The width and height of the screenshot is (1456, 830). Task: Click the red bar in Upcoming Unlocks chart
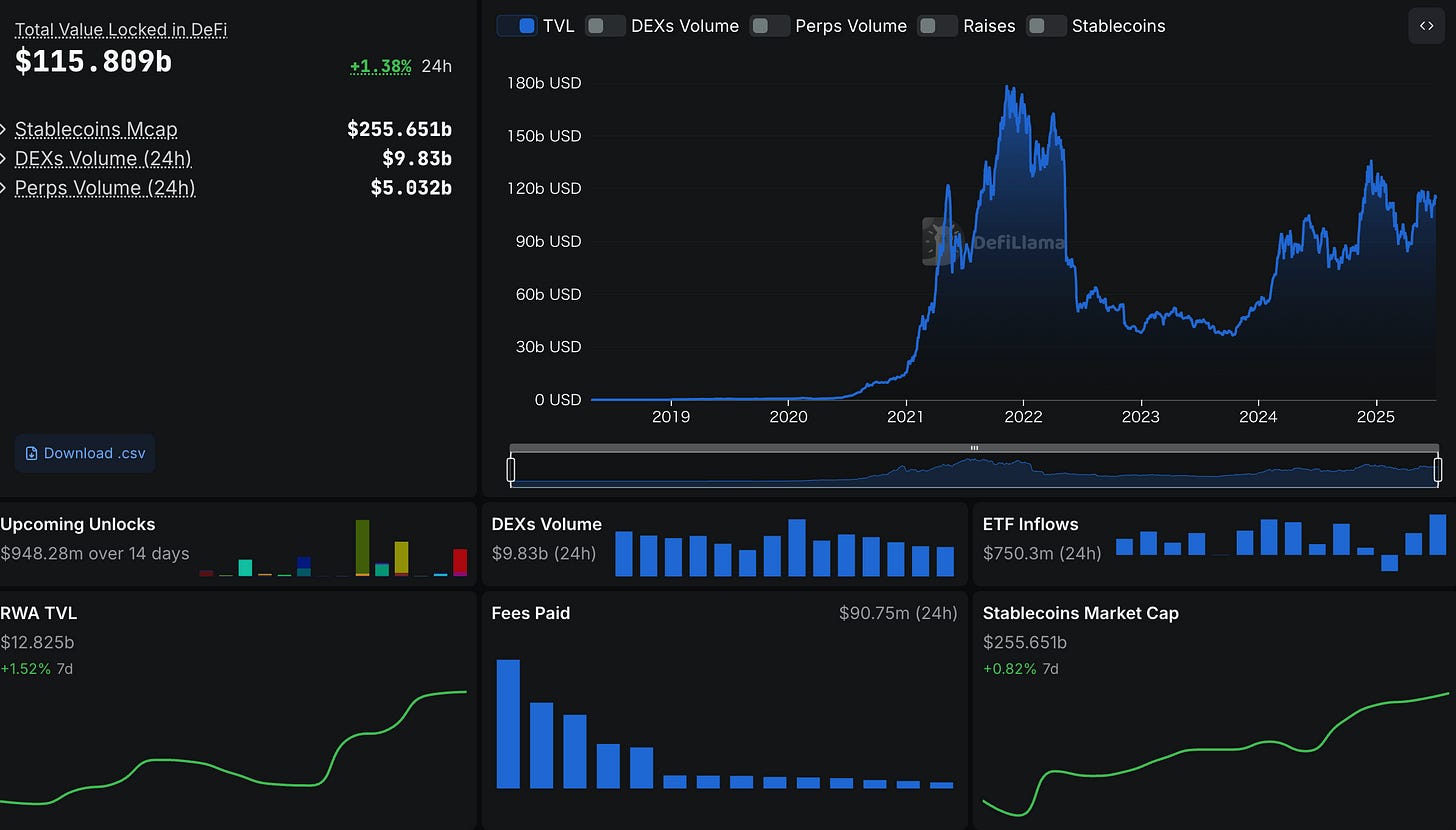(x=460, y=562)
